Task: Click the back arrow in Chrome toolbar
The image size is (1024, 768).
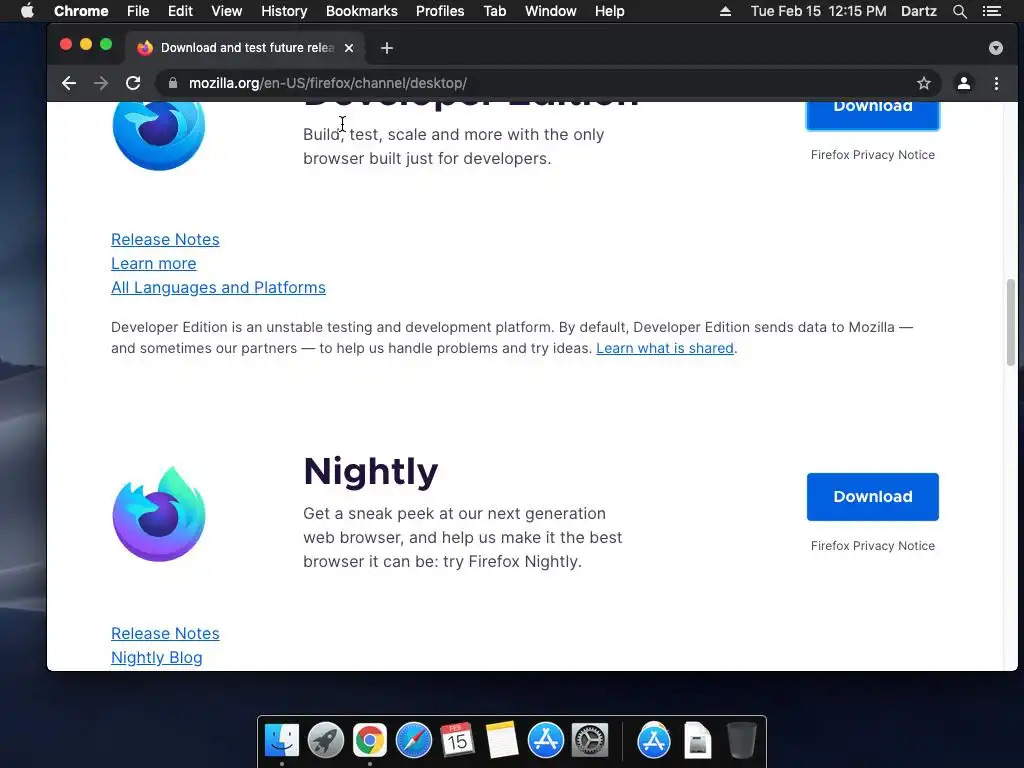Action: [x=69, y=83]
